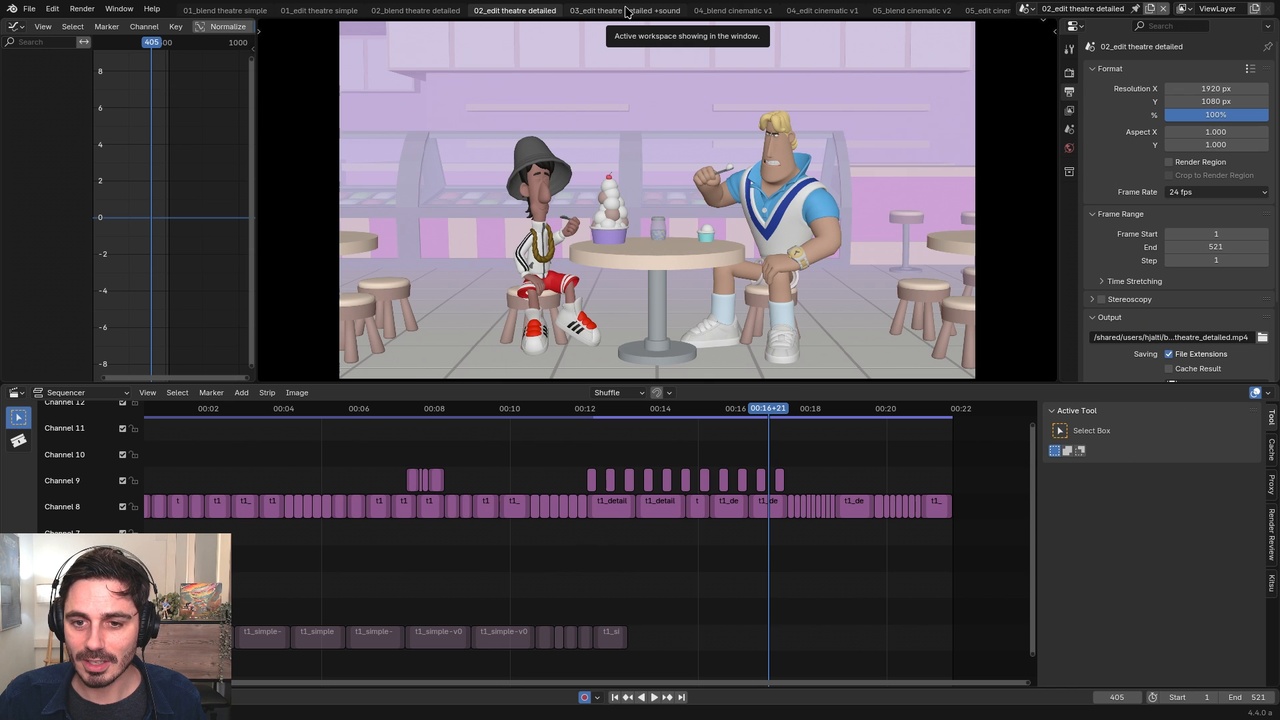Disable the File Extensions checkbox
Viewport: 1280px width, 720px height.
[x=1168, y=354]
